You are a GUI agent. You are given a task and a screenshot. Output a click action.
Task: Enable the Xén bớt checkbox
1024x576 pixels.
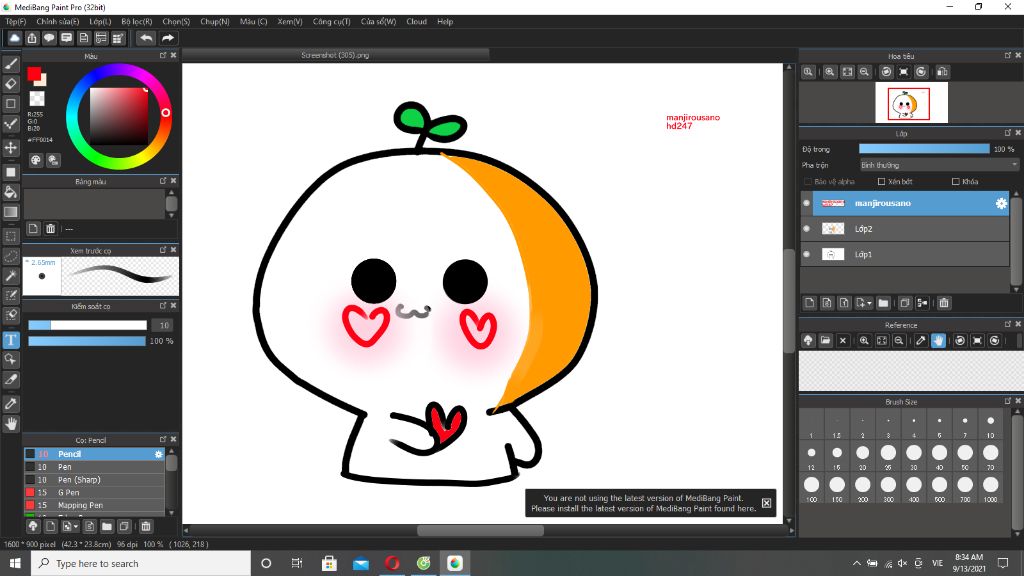[882, 182]
